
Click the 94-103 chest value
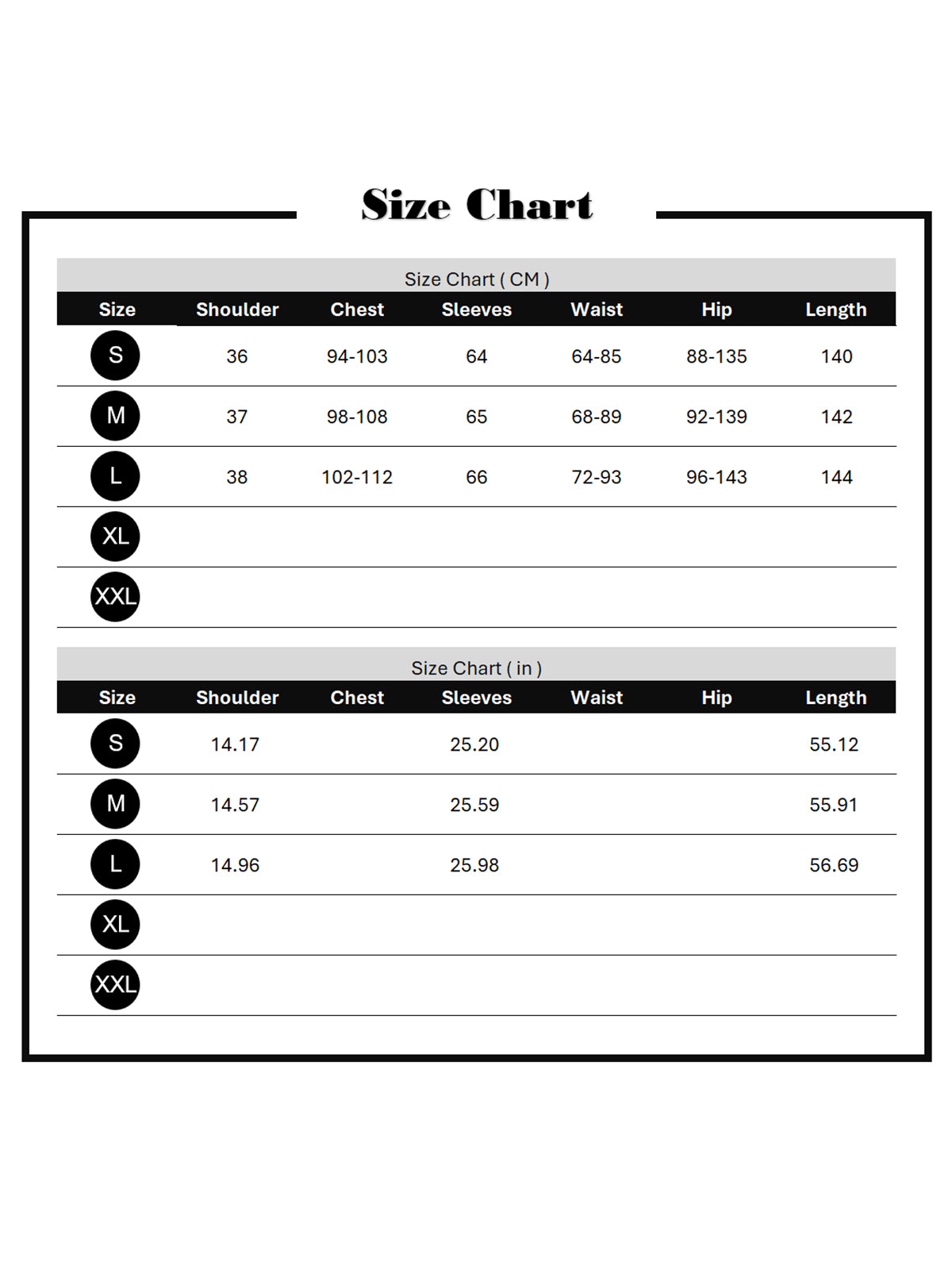click(x=357, y=356)
